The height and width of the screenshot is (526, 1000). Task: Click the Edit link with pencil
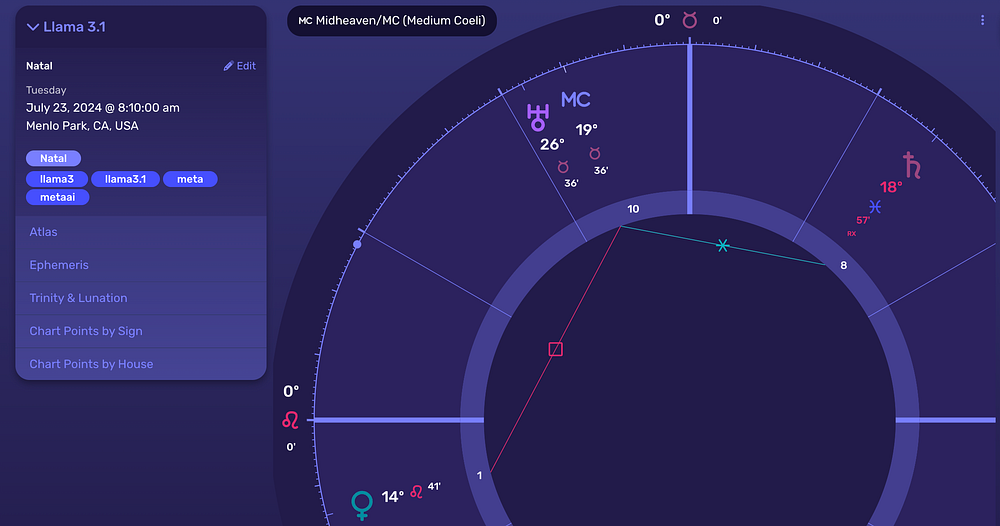240,66
